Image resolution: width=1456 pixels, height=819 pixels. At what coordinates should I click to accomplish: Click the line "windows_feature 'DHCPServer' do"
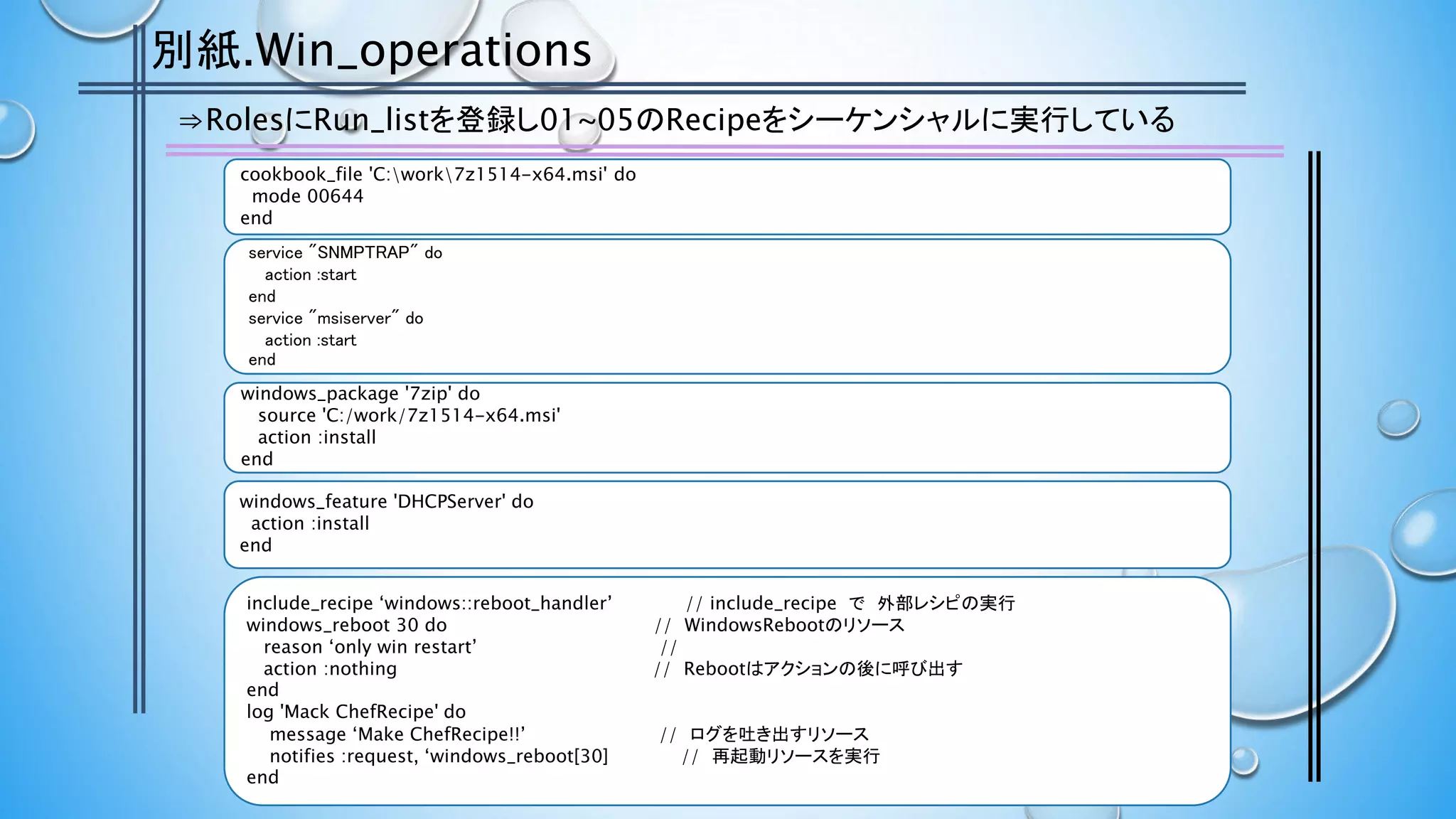tap(386, 501)
